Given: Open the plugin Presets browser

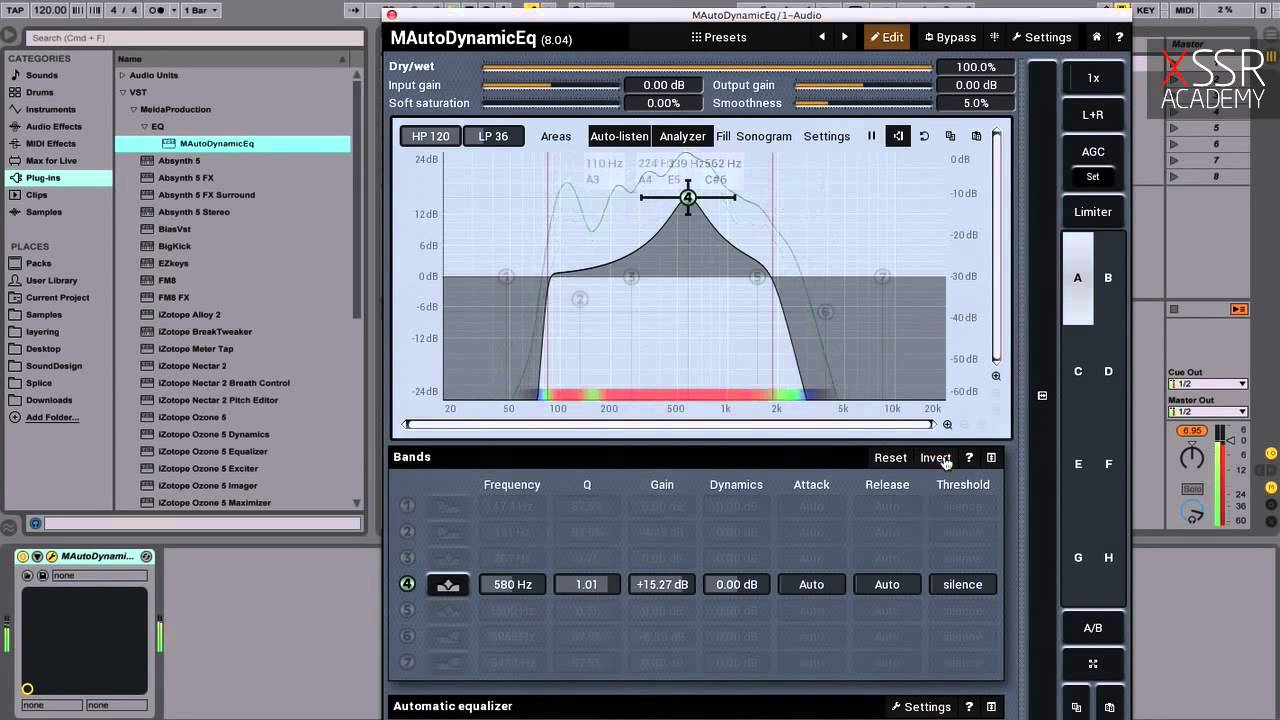Looking at the screenshot, I should pyautogui.click(x=718, y=37).
